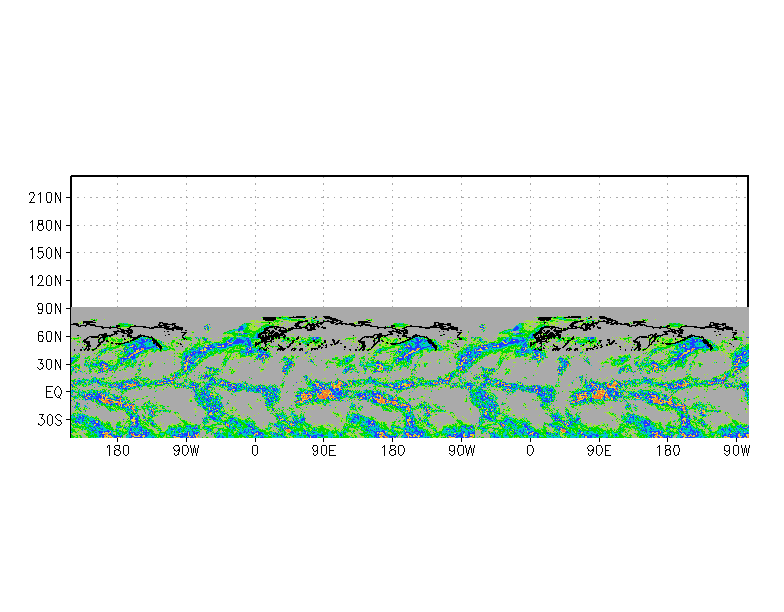Screen dimensions: 784x612
Task: Pick the 30N latitude axis label
Action: point(50,364)
